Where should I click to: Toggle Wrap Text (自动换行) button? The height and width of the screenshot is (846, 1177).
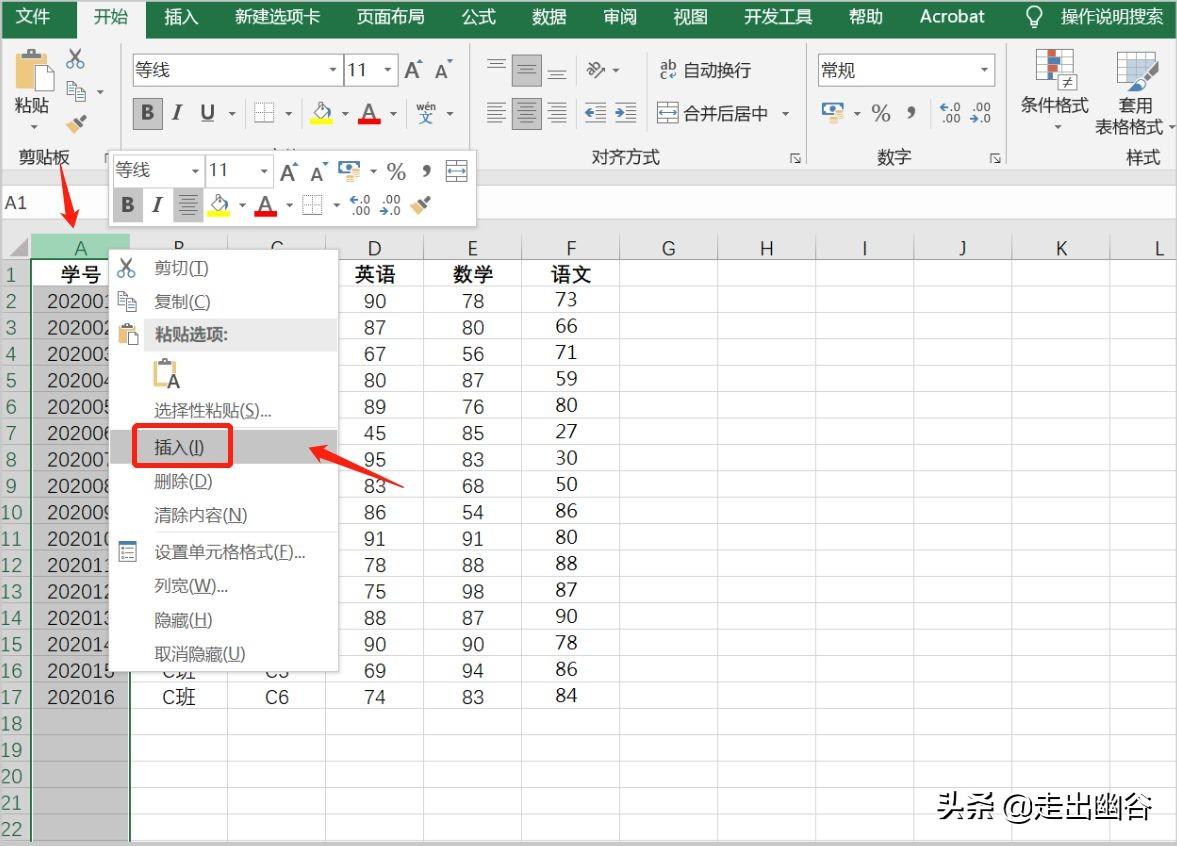705,70
